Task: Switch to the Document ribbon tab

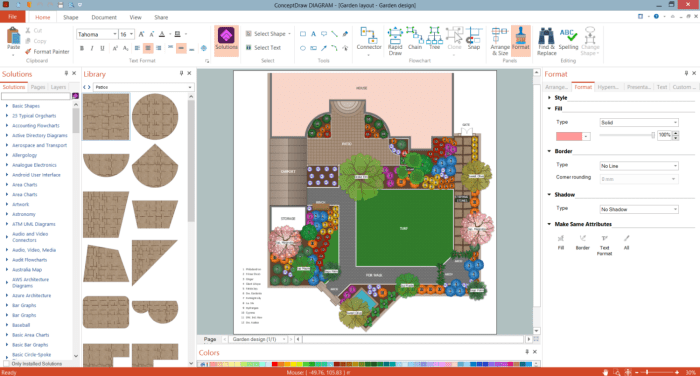Action: [104, 17]
